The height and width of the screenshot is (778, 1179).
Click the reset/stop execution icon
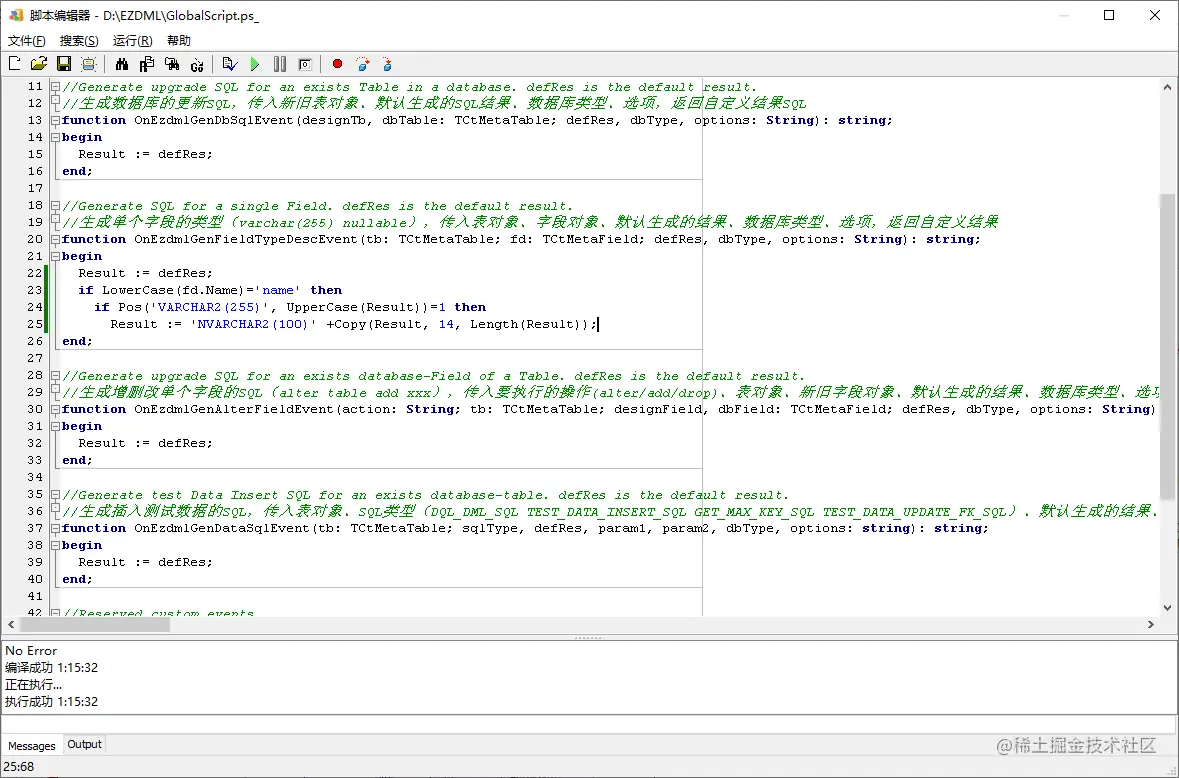(x=305, y=64)
